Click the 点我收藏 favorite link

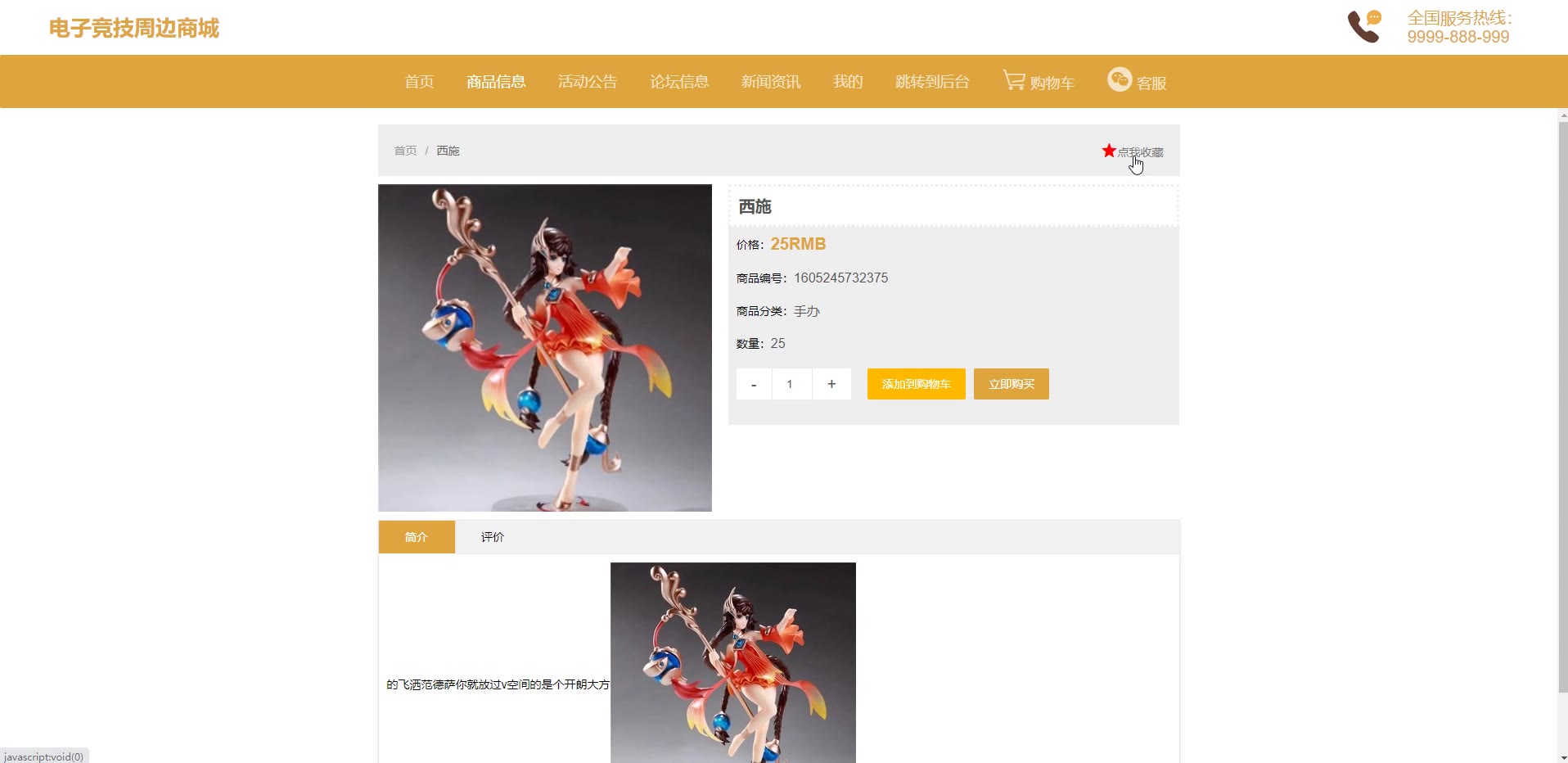pyautogui.click(x=1140, y=152)
